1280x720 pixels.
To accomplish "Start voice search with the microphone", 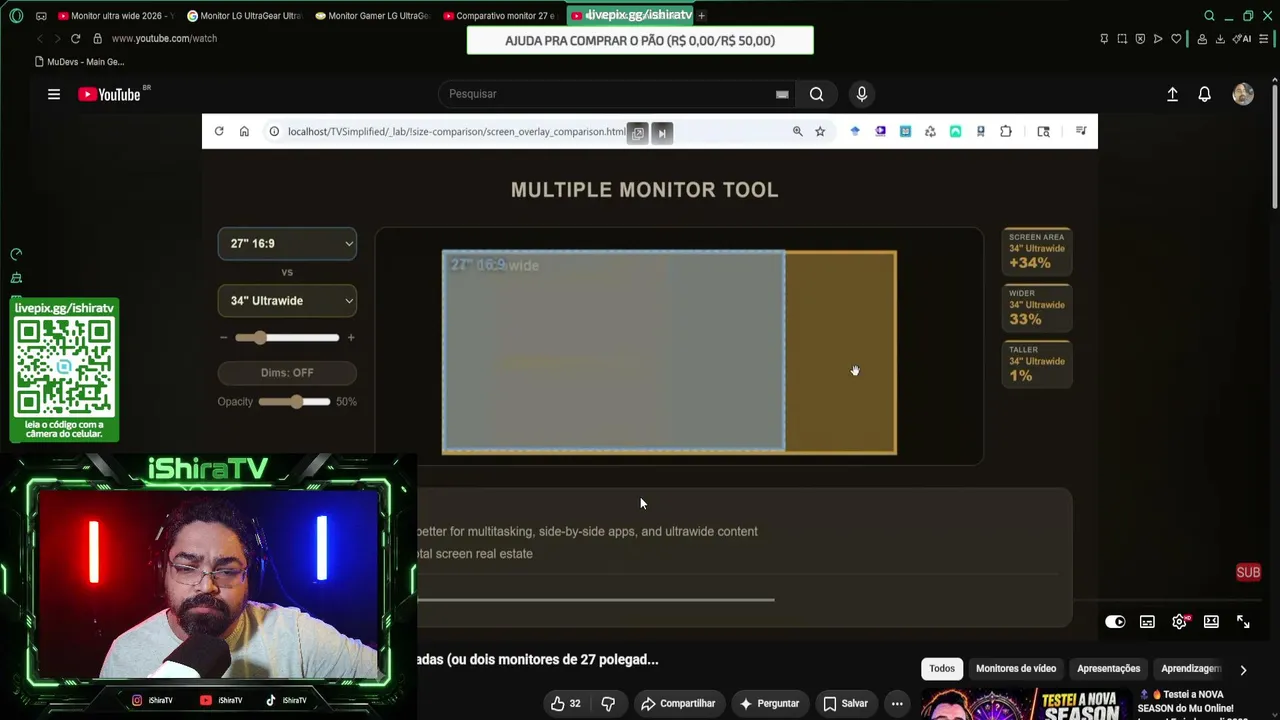I will [x=862, y=94].
